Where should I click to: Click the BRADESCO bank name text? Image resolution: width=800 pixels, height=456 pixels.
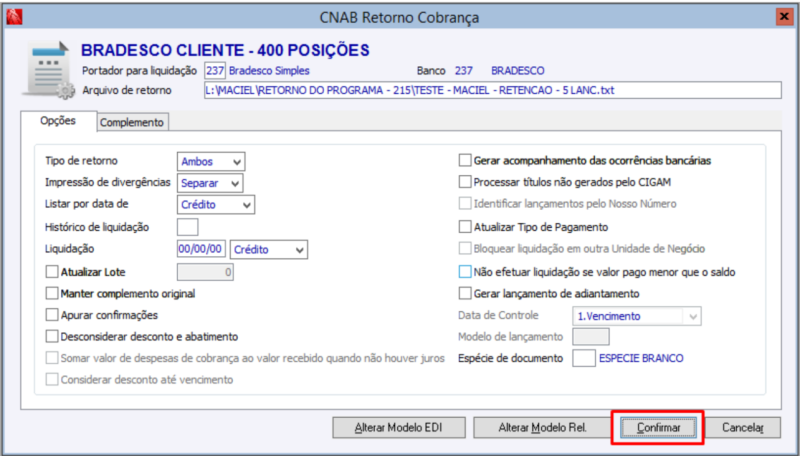[518, 70]
